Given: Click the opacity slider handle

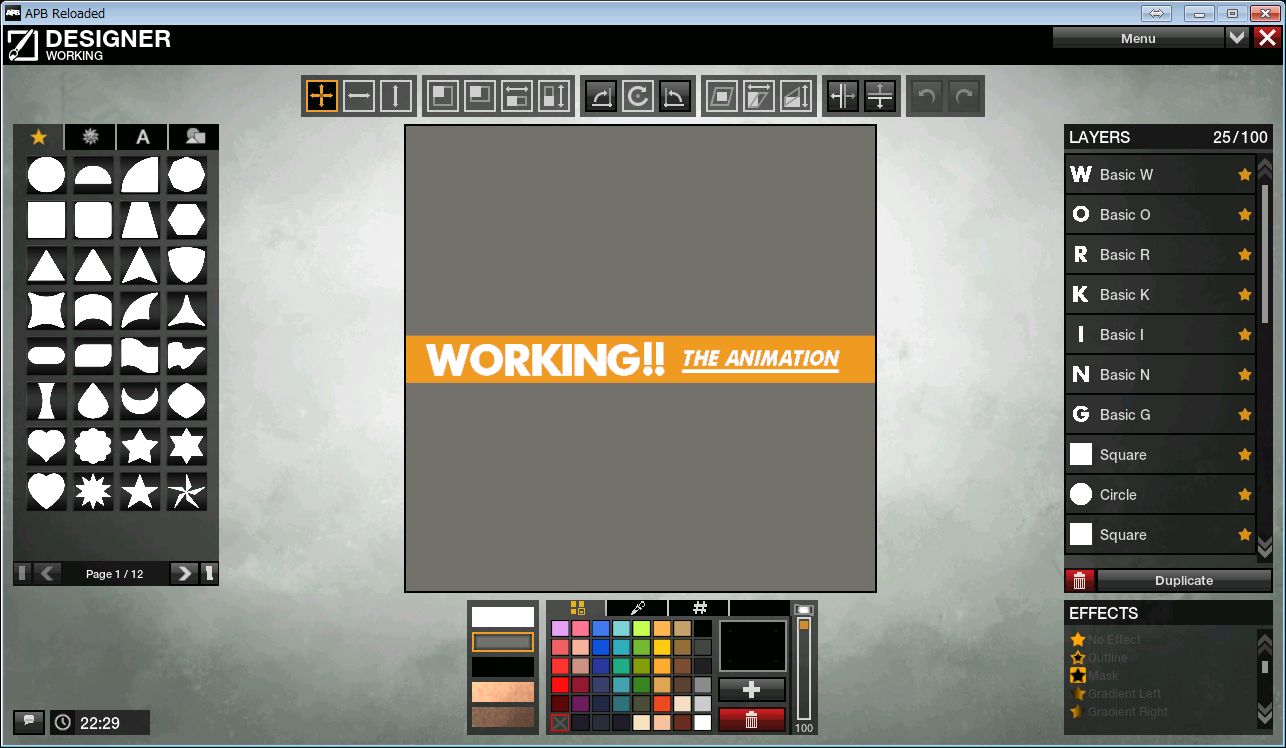Looking at the screenshot, I should 803,625.
